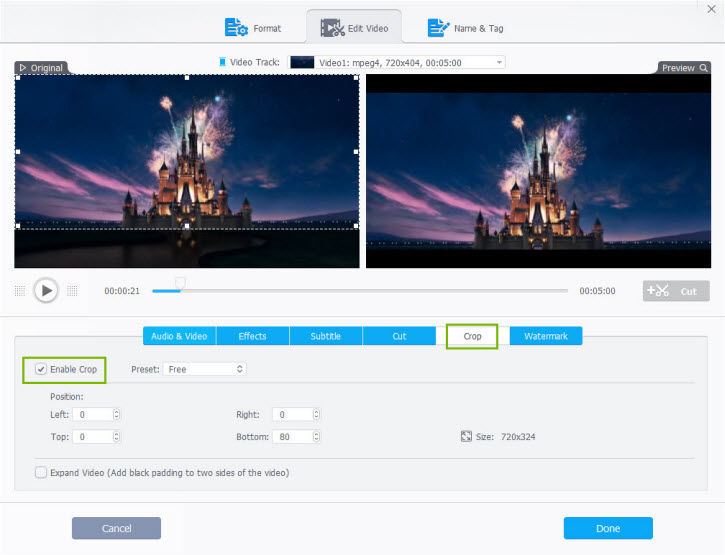Open the Cut tab
Viewport: 725px width, 555px height.
[399, 336]
